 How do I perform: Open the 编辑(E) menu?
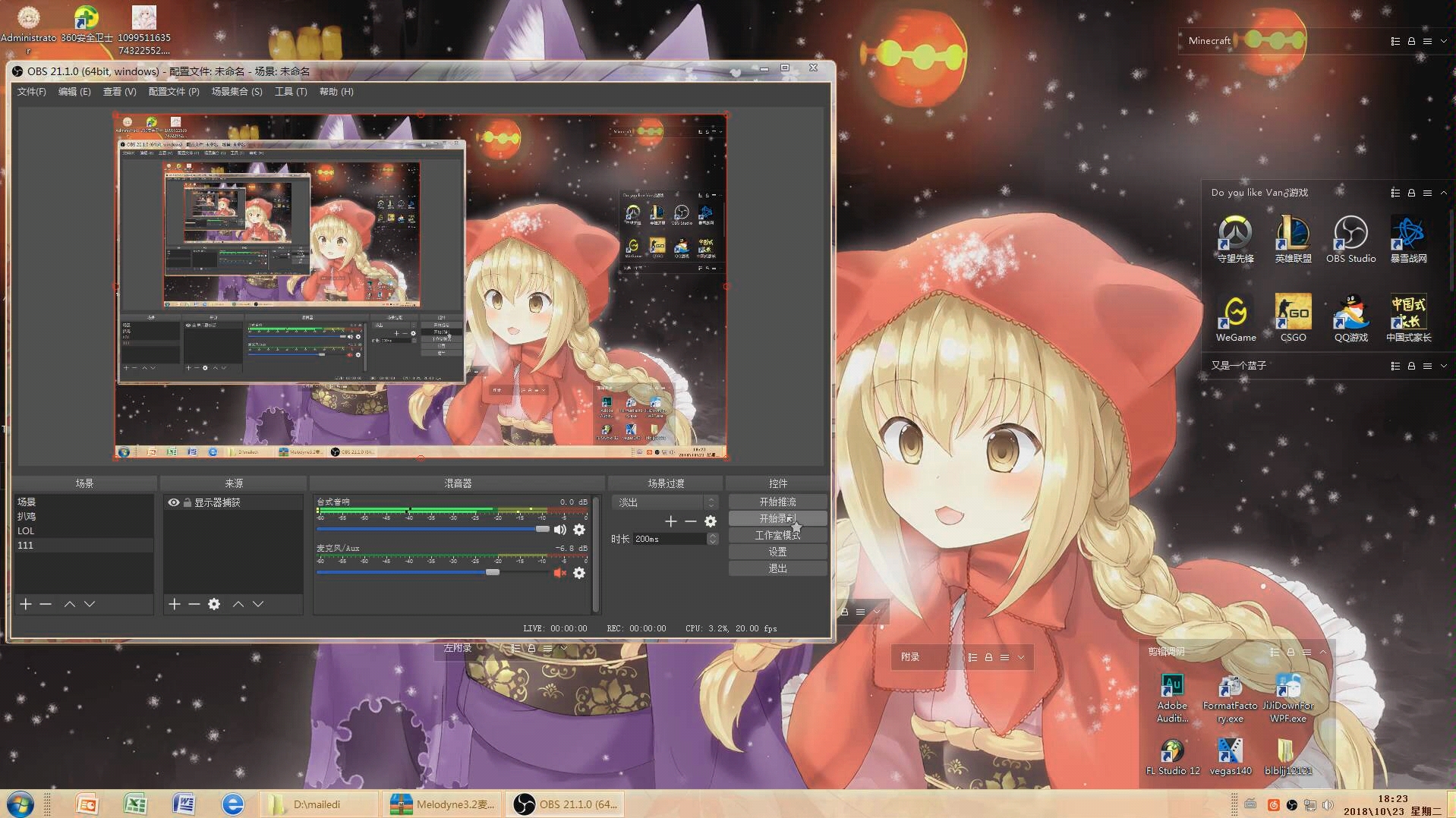click(74, 92)
